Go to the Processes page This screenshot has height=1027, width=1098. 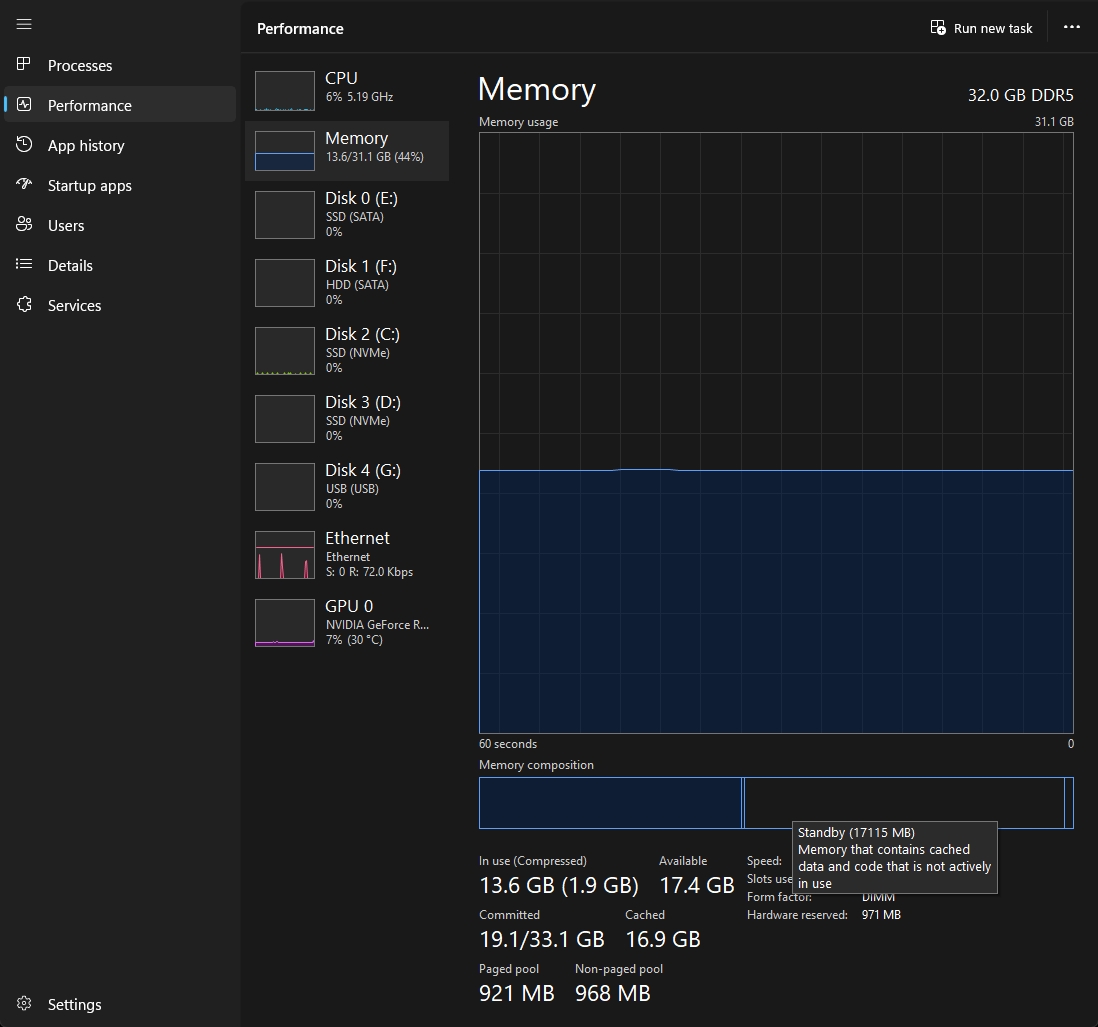tap(120, 65)
